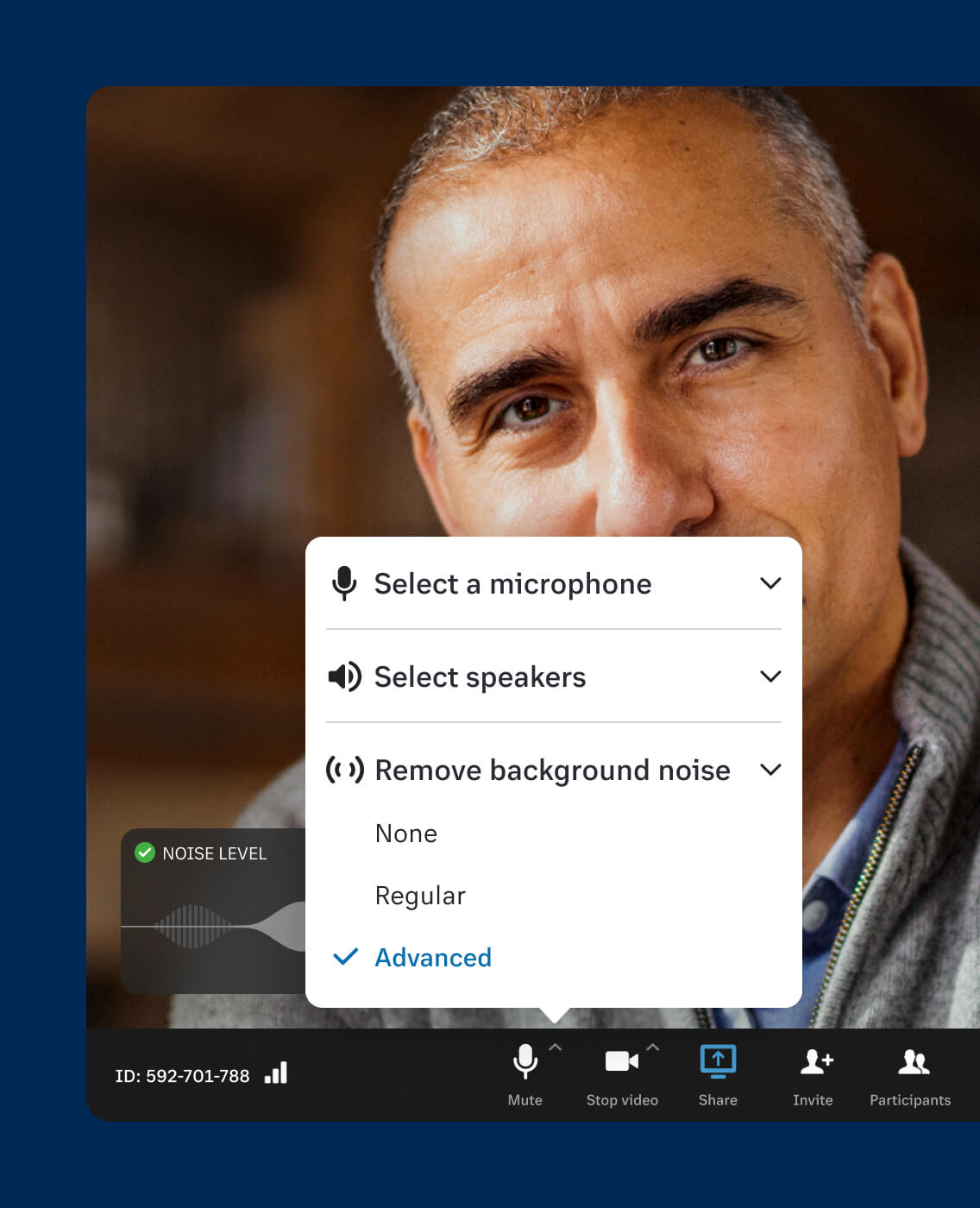Click the microphone icon beside Select a microphone

(x=344, y=583)
